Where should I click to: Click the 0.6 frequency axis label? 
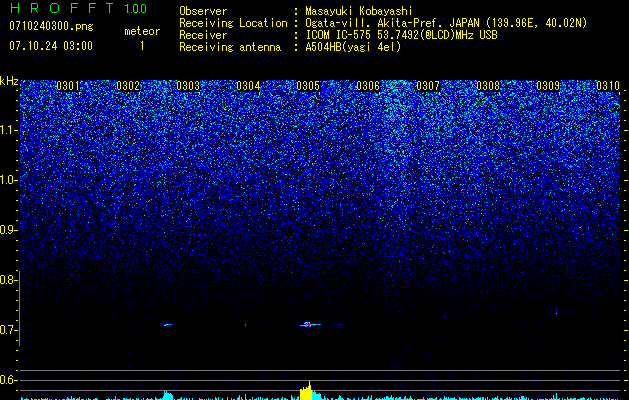(8, 380)
